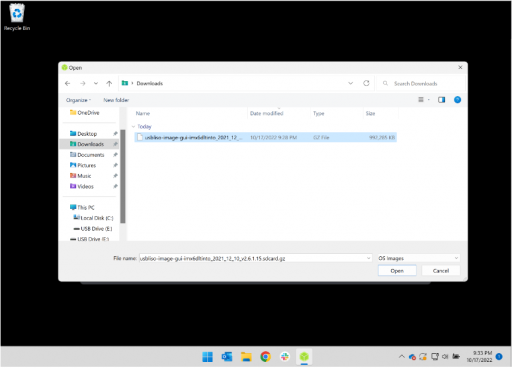Open File Explorer from the taskbar
The width and height of the screenshot is (512, 368).
tap(246, 357)
